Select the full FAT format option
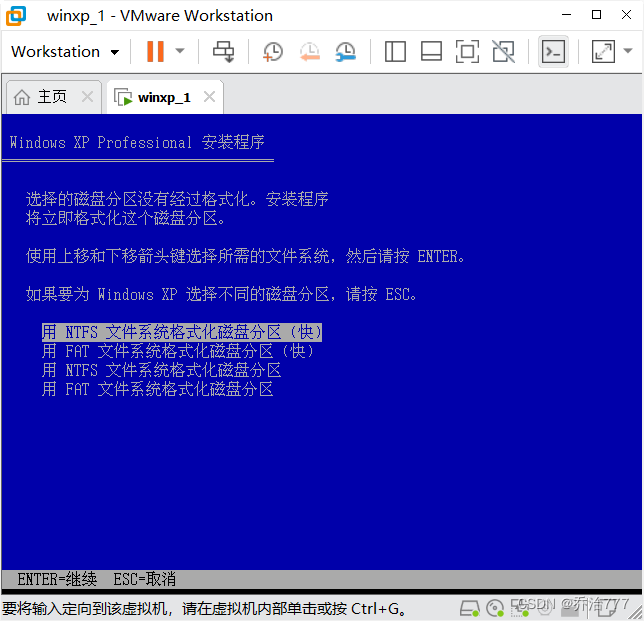 point(157,389)
